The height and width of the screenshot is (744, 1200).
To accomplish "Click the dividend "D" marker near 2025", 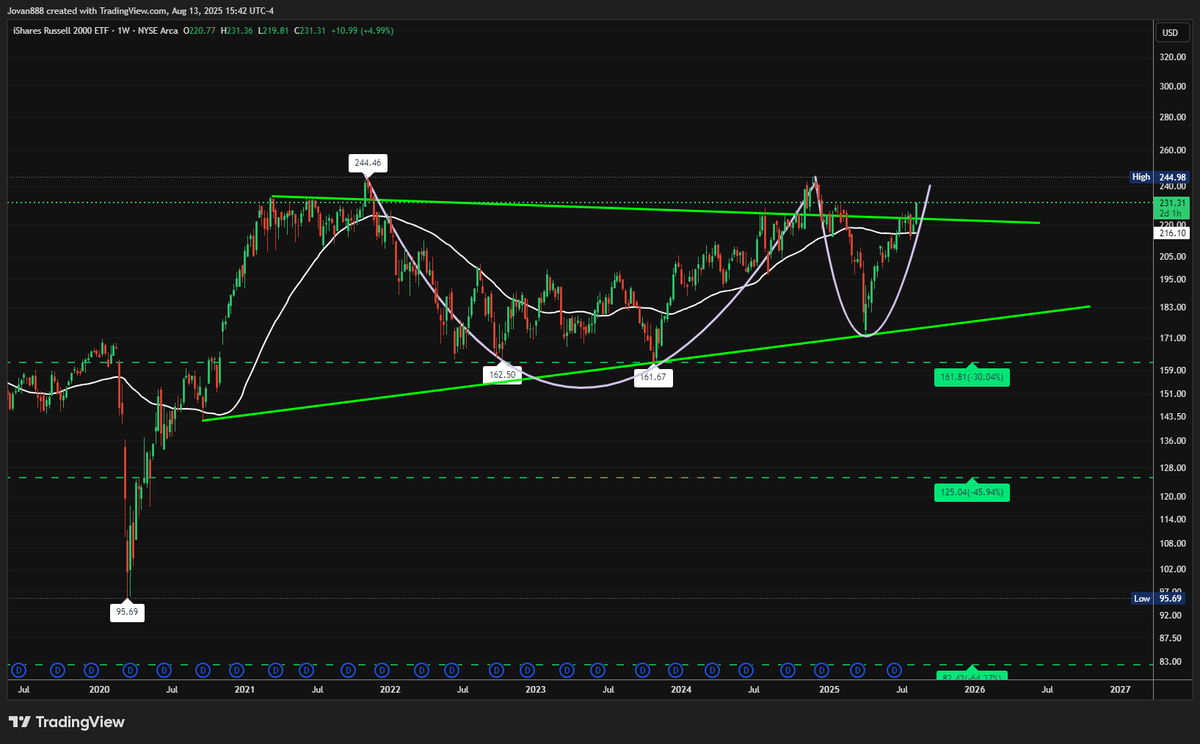I will [822, 670].
